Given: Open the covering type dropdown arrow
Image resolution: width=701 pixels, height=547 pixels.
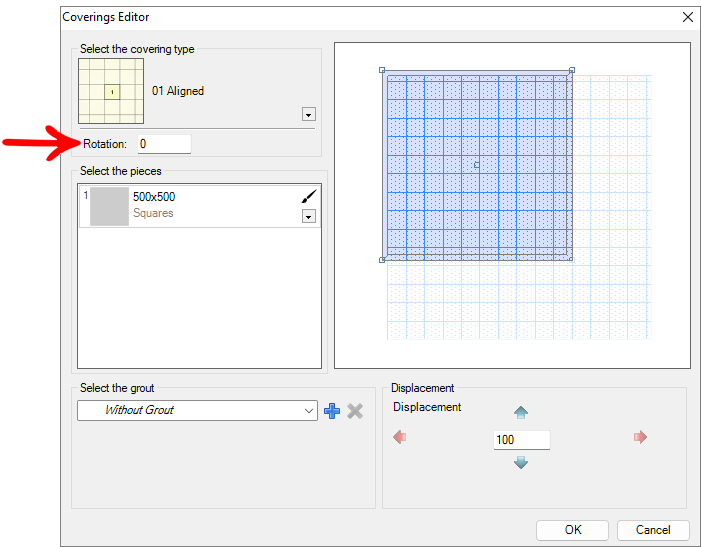Looking at the screenshot, I should coord(308,114).
